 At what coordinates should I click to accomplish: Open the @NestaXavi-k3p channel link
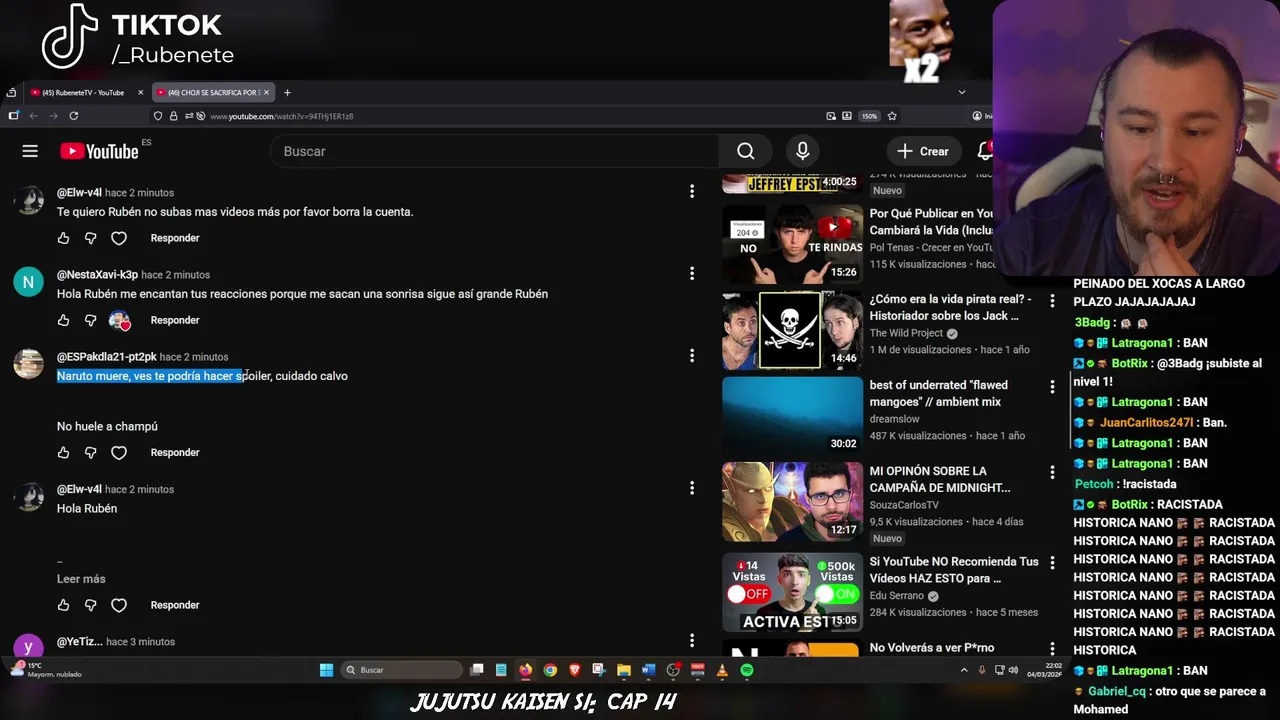97,274
